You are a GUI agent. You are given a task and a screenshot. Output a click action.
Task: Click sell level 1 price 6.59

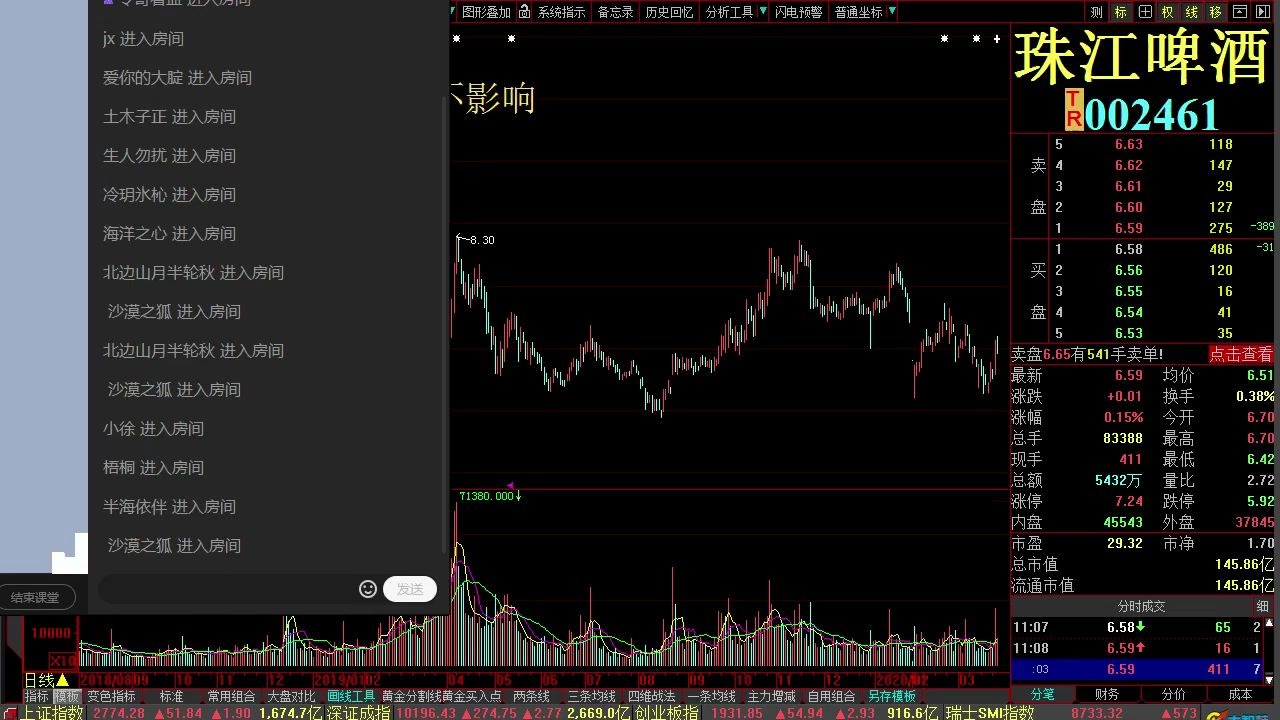(x=1128, y=228)
